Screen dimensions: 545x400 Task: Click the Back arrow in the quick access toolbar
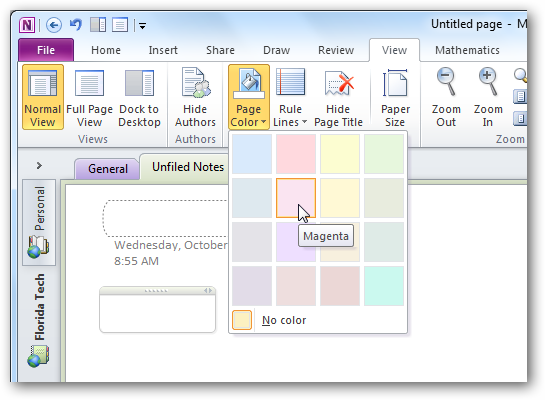click(54, 25)
